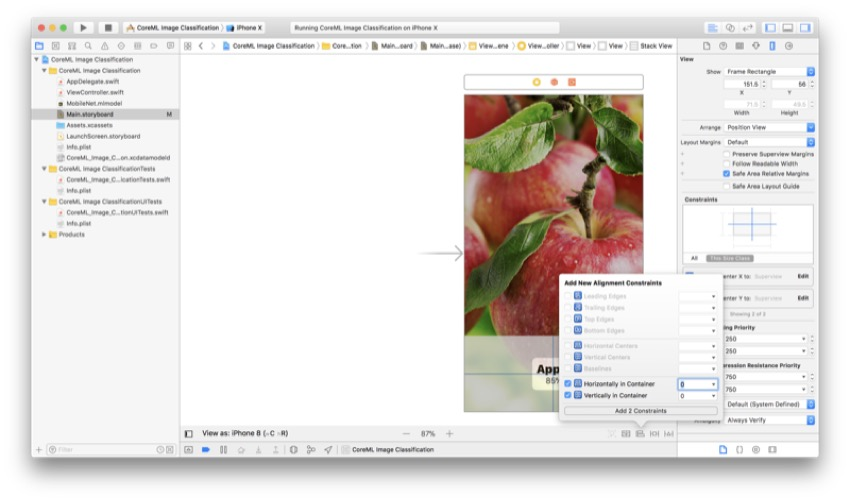Open the Quick Help inspector
850x501 pixels.
tap(723, 46)
